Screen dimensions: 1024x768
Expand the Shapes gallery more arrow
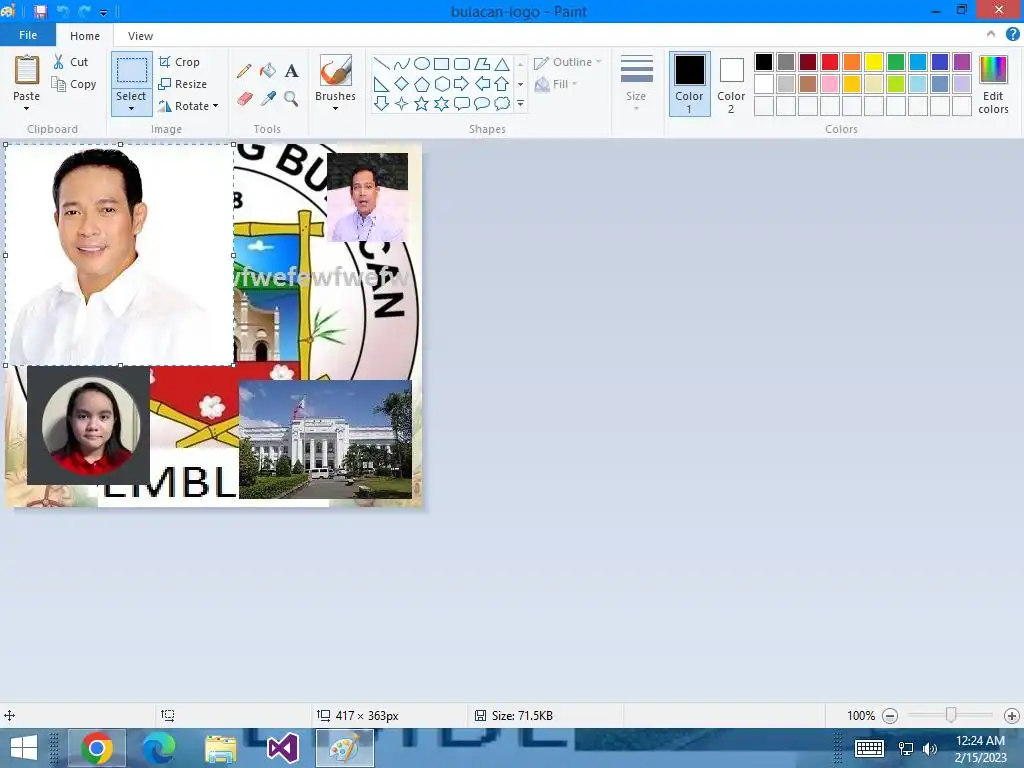pos(520,103)
